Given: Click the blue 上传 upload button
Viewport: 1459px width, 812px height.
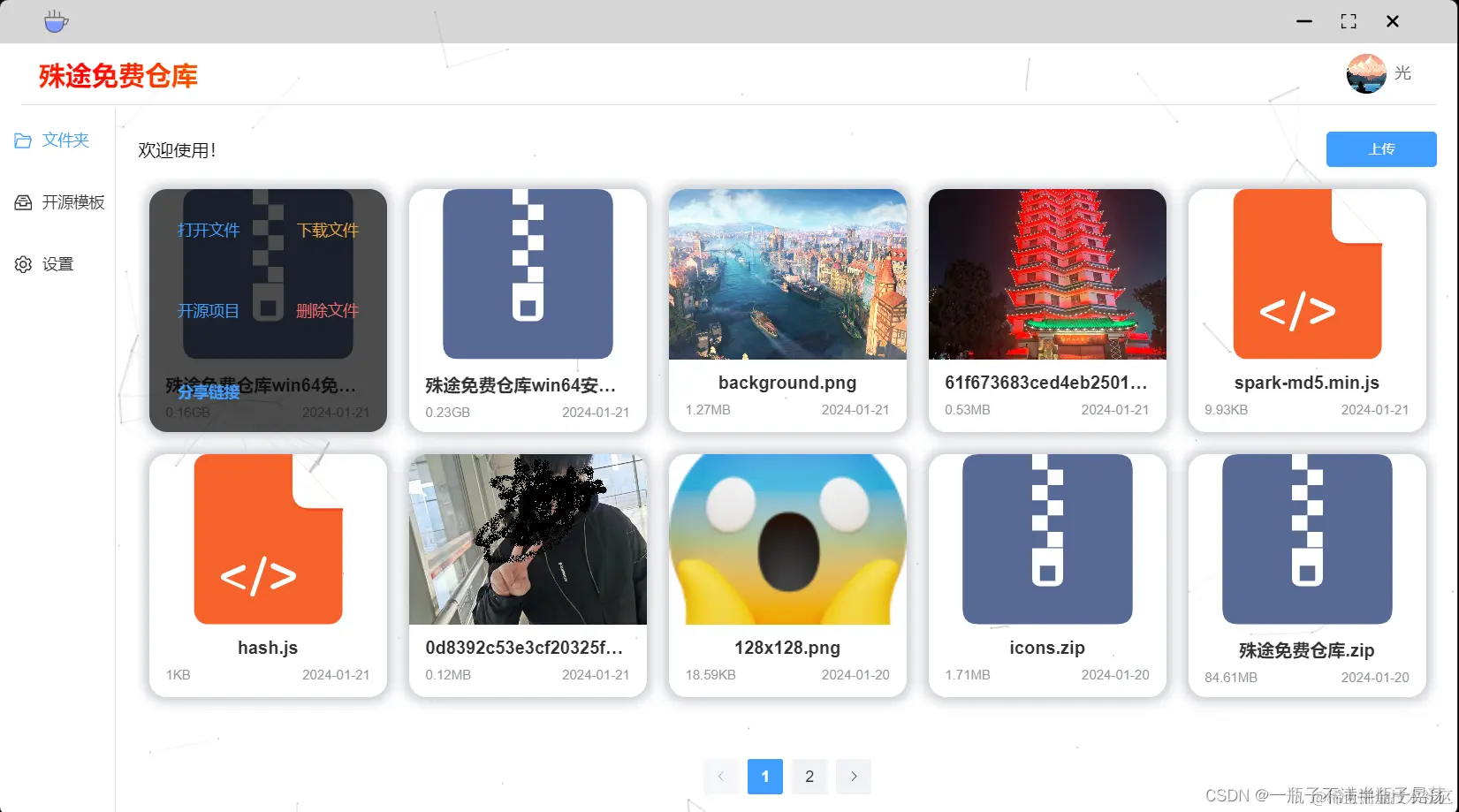Looking at the screenshot, I should pyautogui.click(x=1381, y=149).
